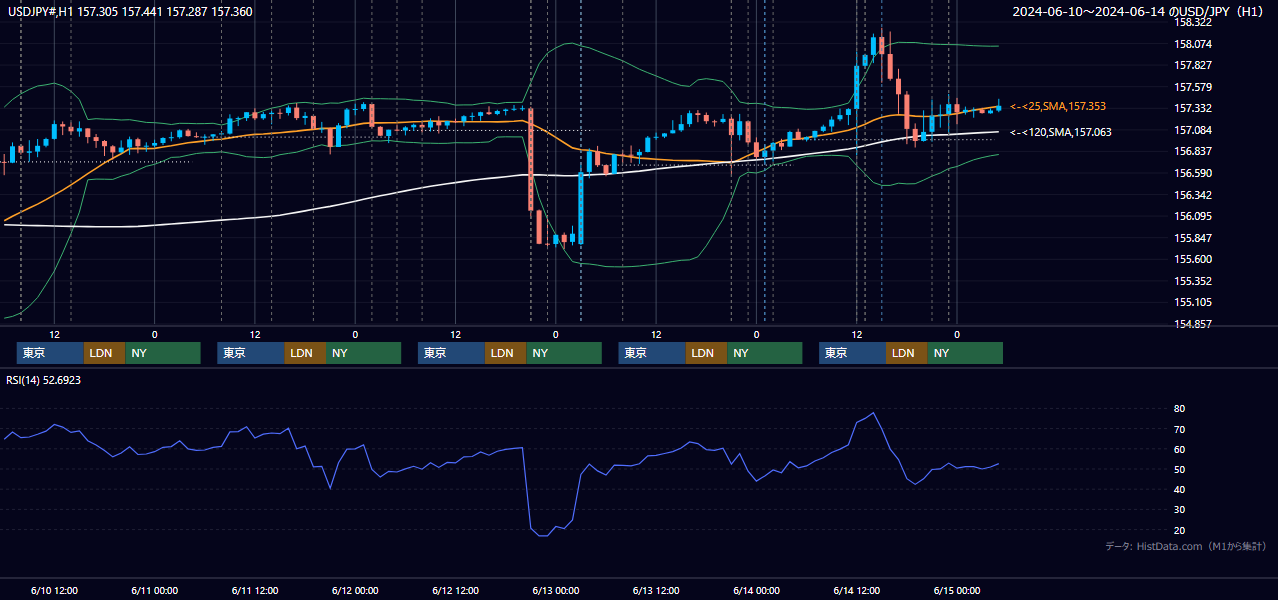
Task: Click the 6/10 12:00 date label
Action: pyautogui.click(x=54, y=591)
